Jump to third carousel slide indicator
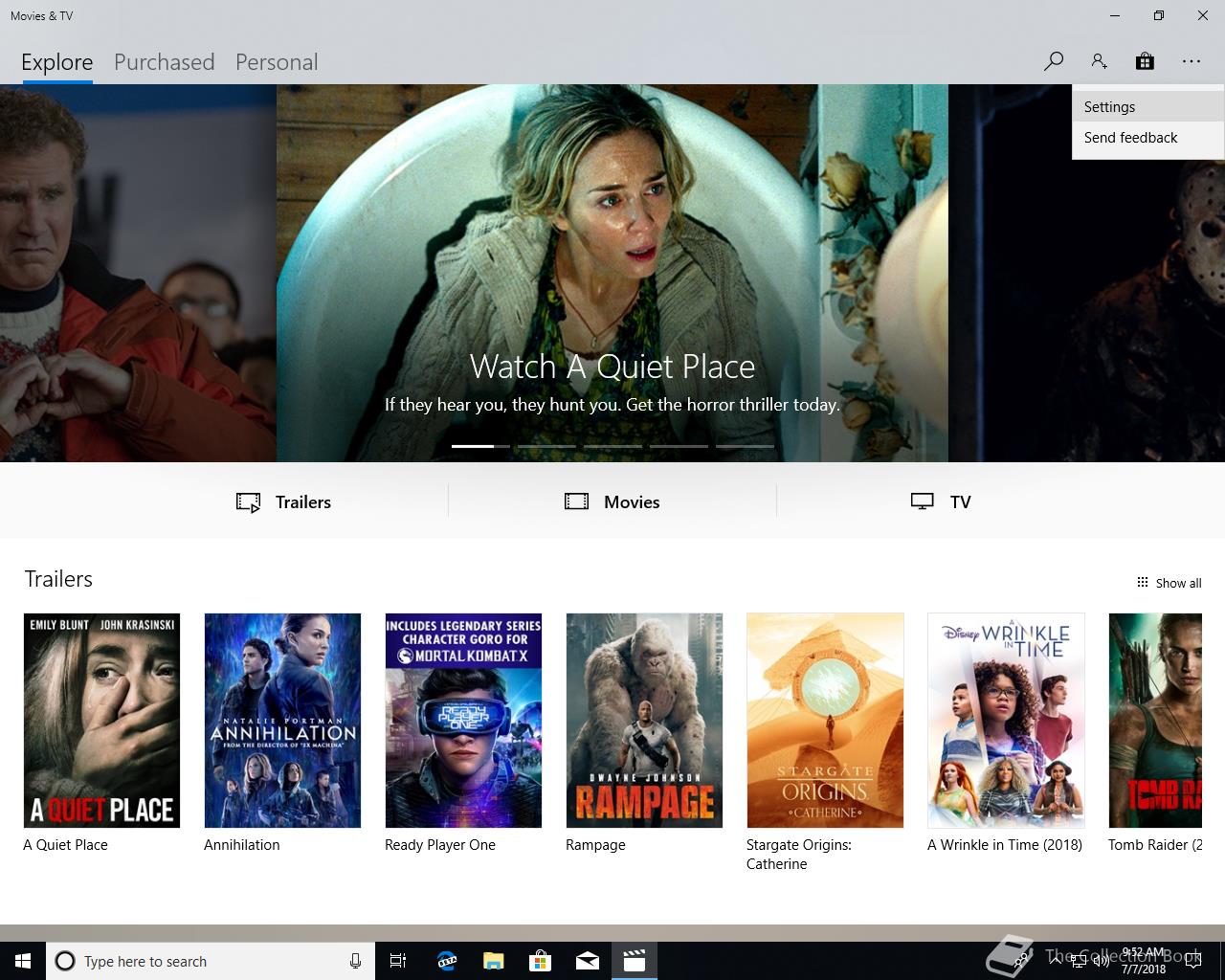1225x980 pixels. (612, 446)
